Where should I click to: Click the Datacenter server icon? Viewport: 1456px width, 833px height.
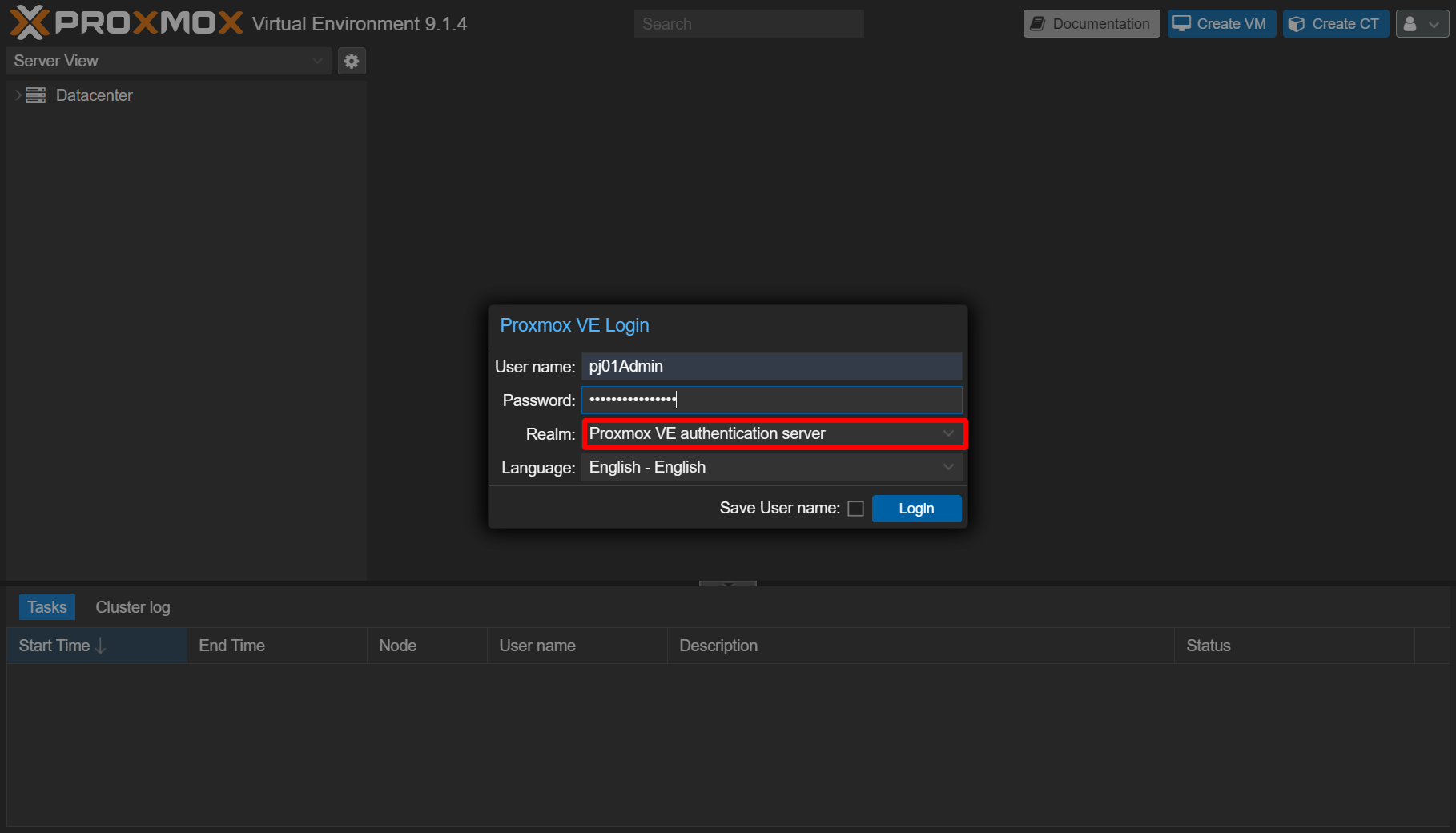pos(36,95)
